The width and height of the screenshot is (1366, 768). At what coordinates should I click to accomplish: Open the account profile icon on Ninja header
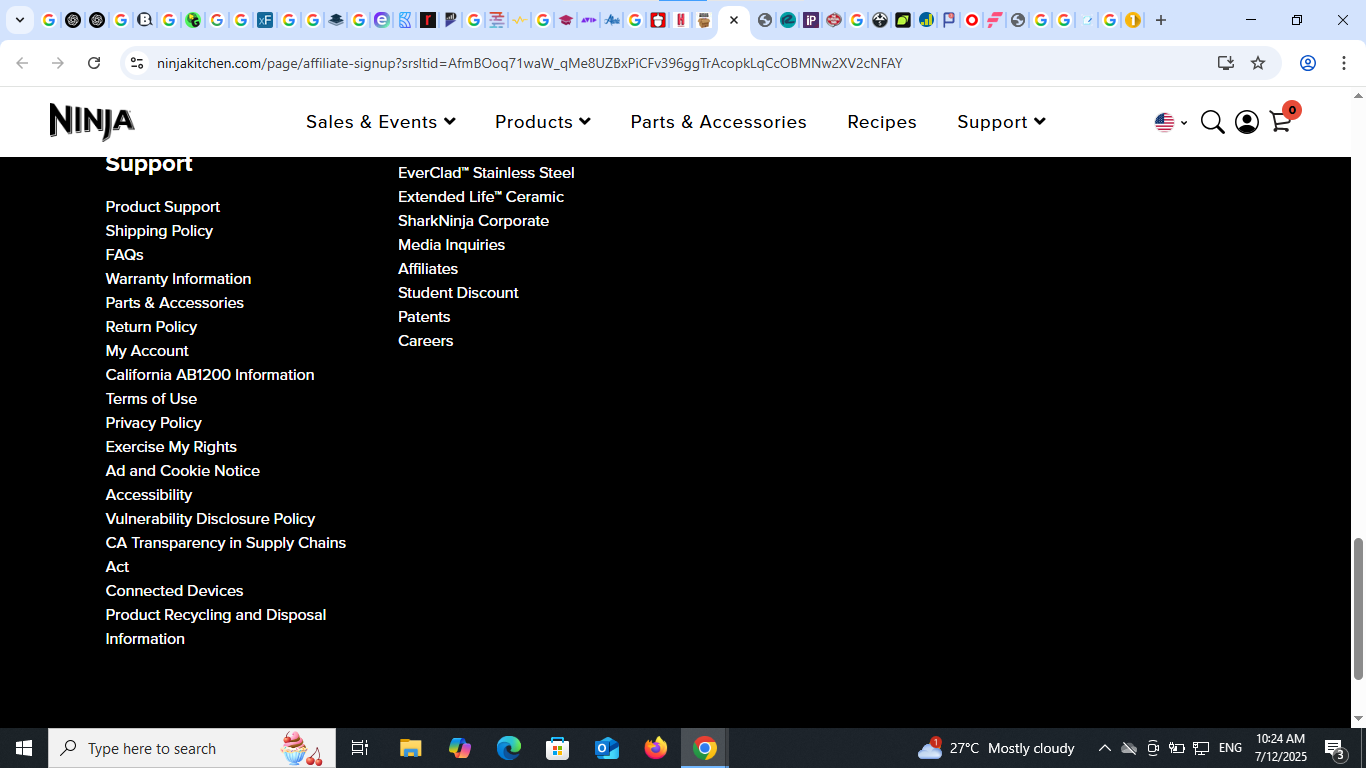pyautogui.click(x=1246, y=122)
